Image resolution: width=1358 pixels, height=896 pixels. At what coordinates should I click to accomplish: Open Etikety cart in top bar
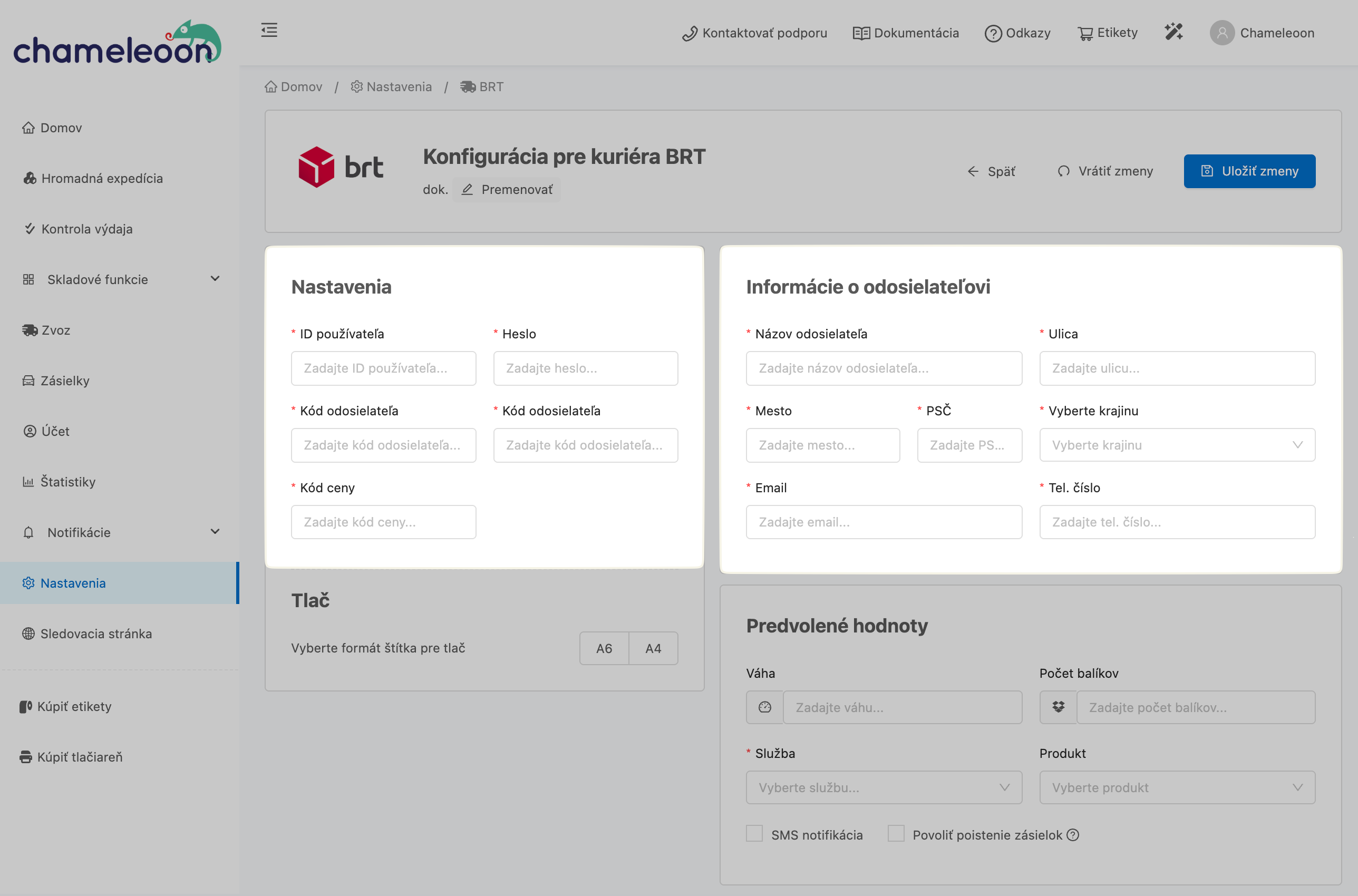[x=1107, y=33]
